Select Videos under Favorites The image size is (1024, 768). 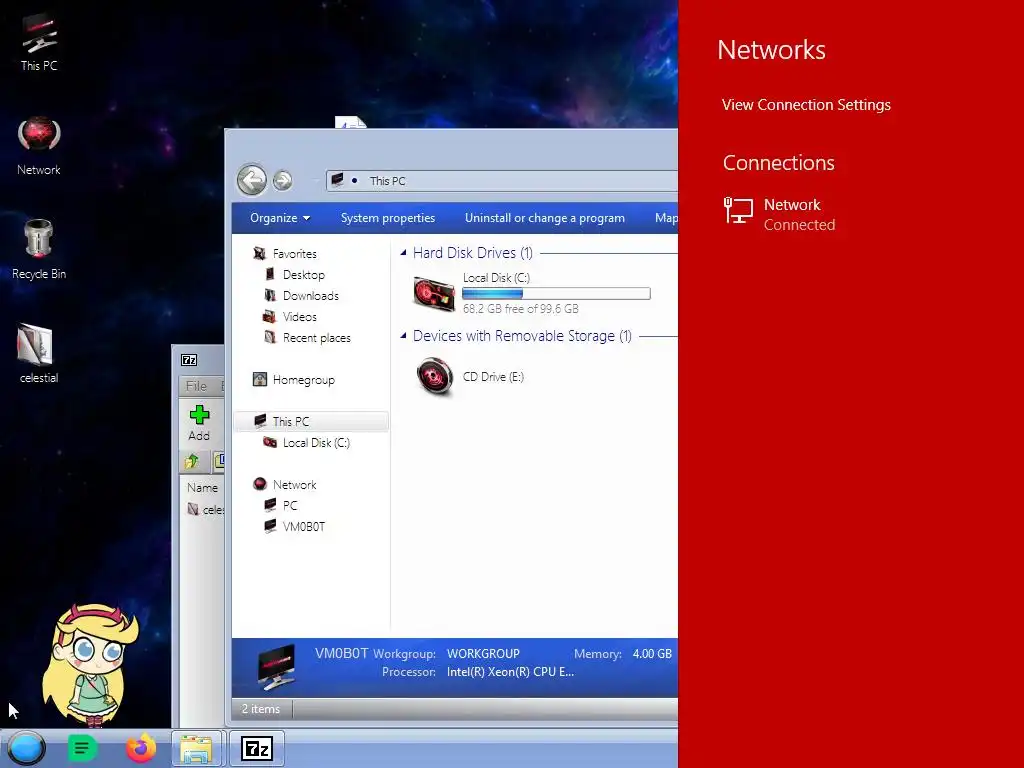[300, 317]
